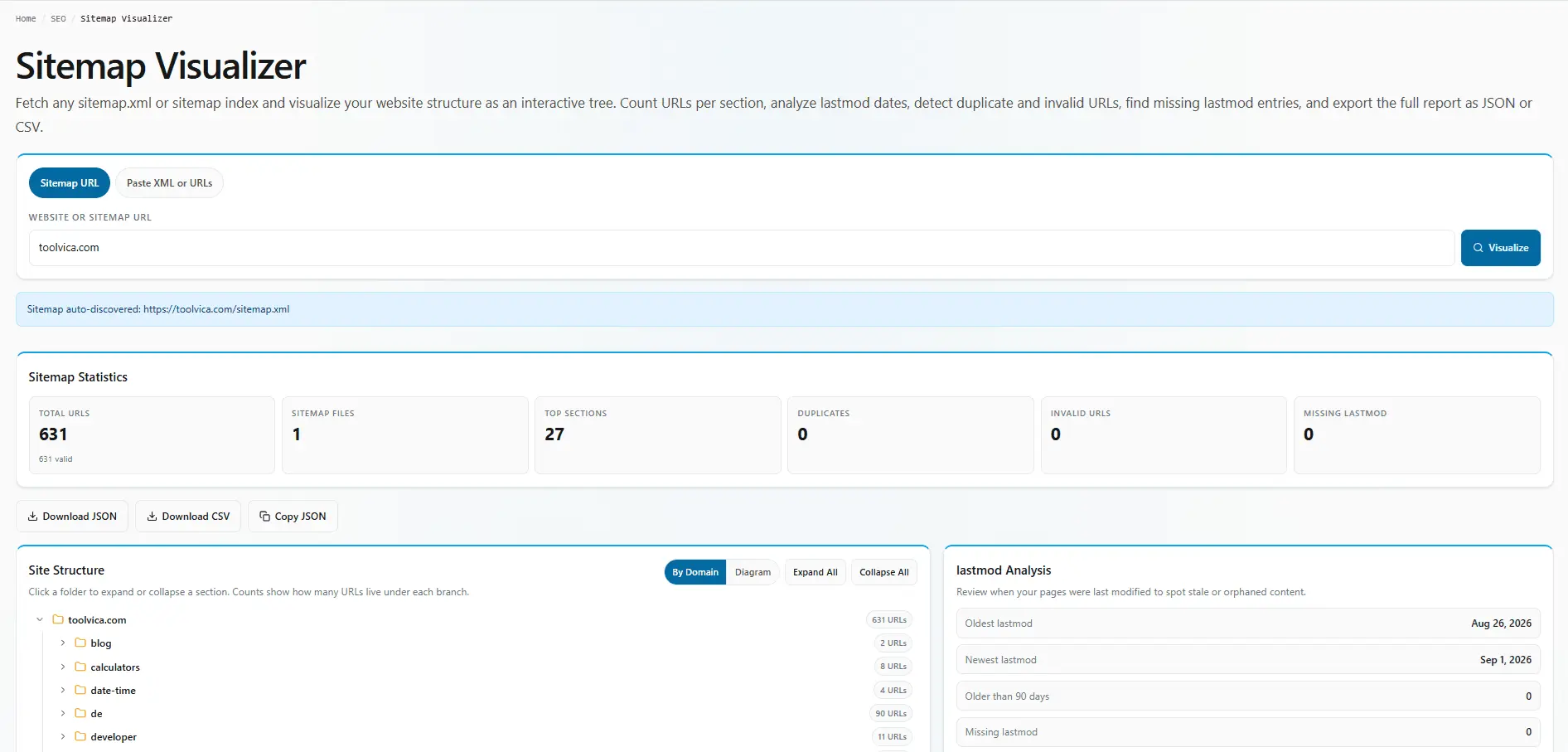The image size is (1568, 752).
Task: Click the Duplicates statistic card
Action: pos(911,435)
